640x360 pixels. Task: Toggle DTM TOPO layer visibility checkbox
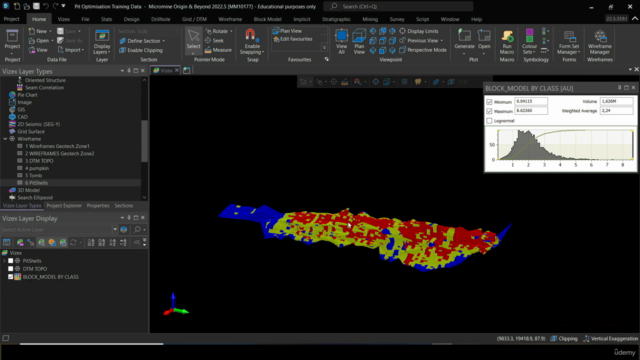[x=11, y=269]
